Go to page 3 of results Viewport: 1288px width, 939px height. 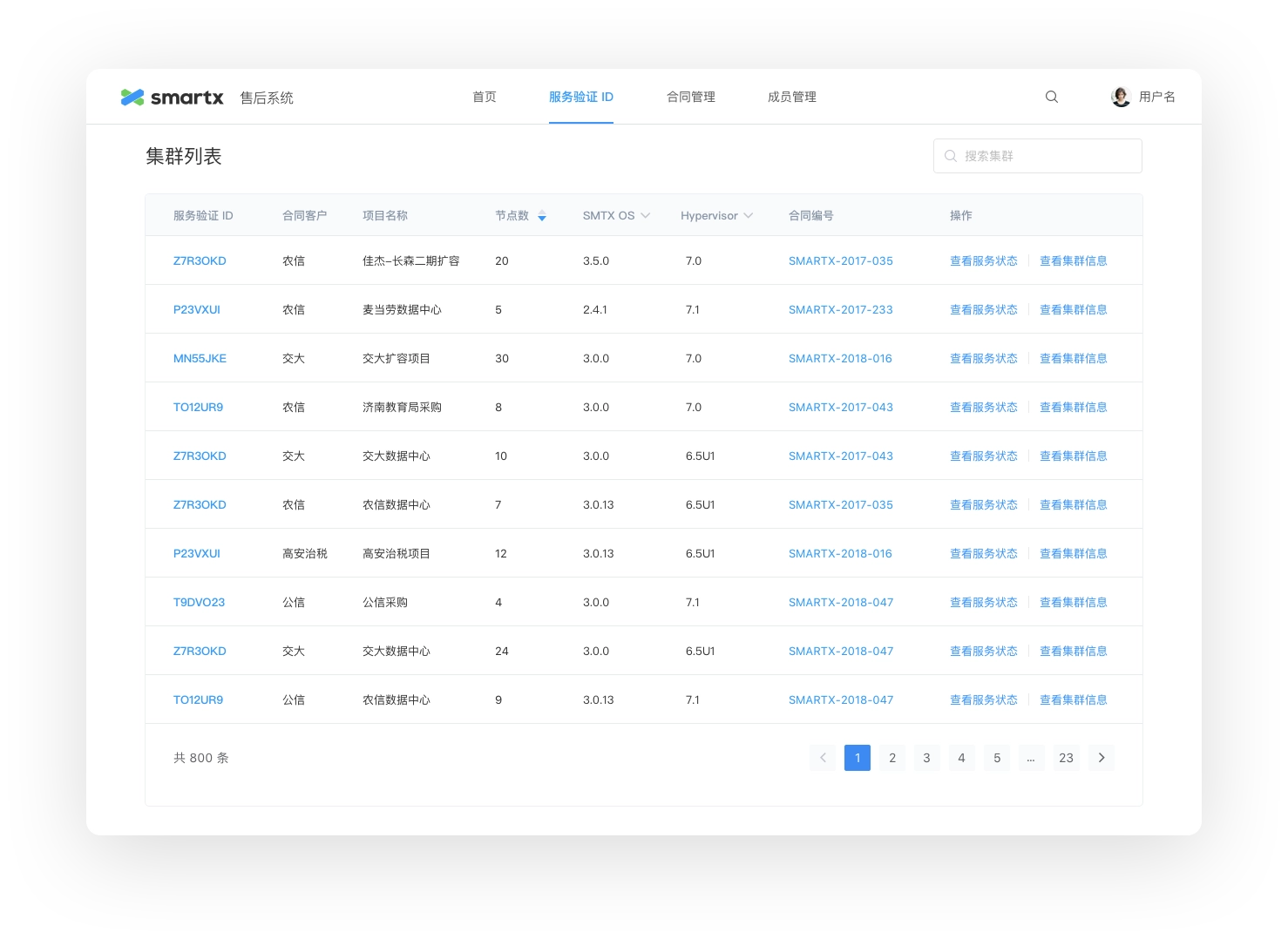[x=926, y=758]
